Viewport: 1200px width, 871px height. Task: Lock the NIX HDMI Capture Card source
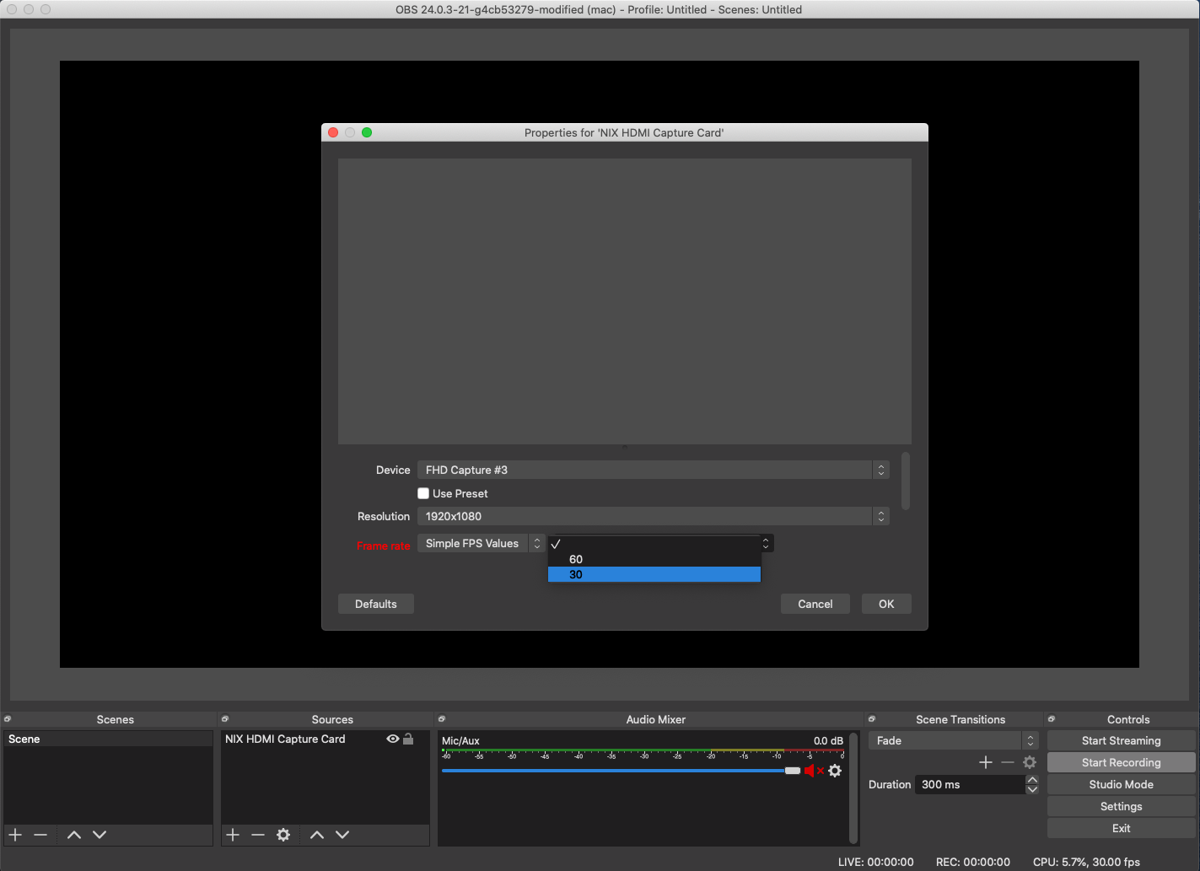coord(409,738)
